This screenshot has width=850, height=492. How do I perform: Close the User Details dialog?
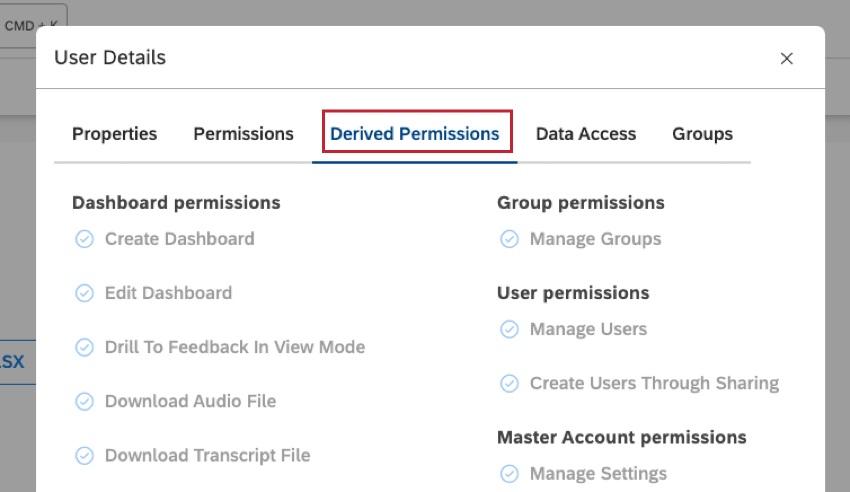[x=787, y=58]
